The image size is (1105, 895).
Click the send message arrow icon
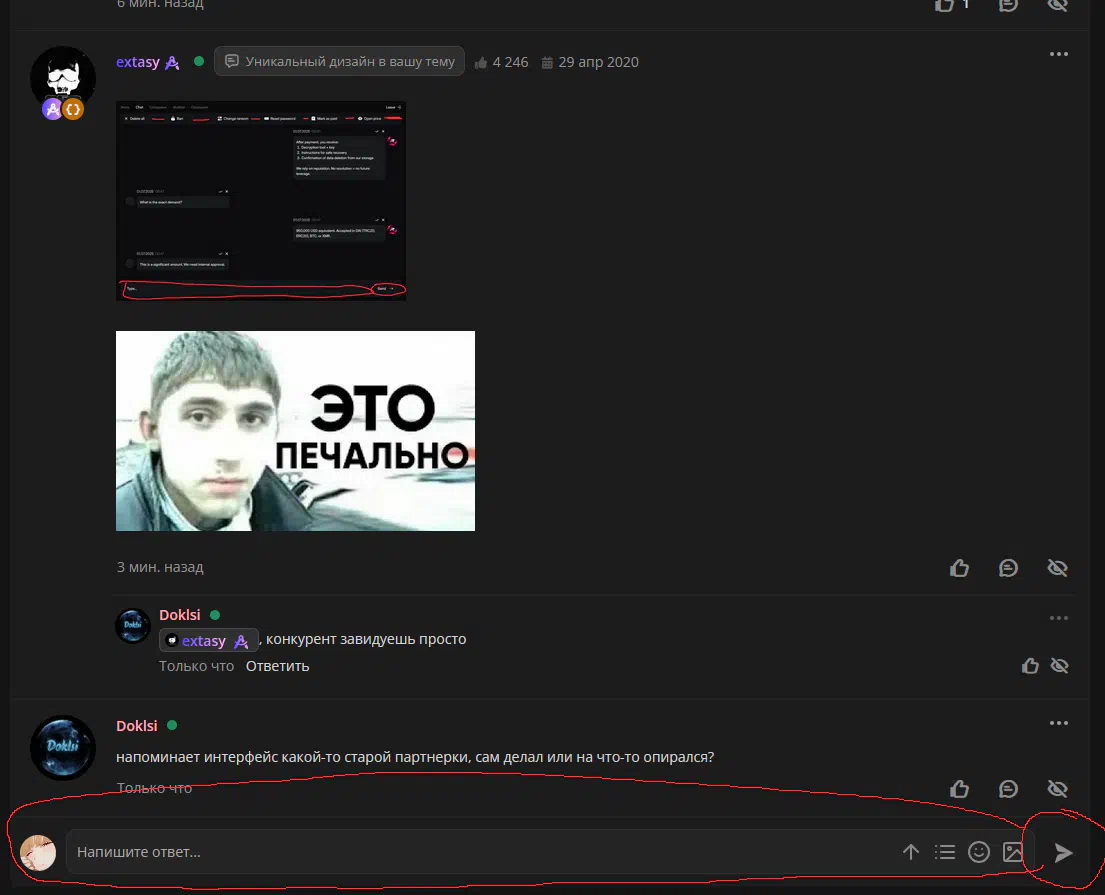tap(1063, 852)
